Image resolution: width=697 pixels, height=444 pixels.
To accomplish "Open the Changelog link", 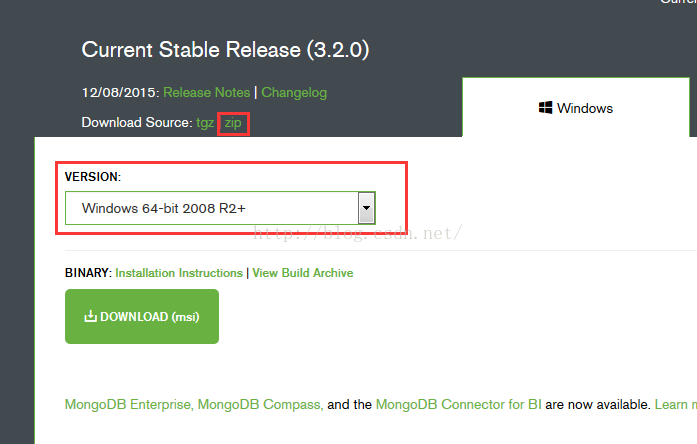I will (294, 92).
